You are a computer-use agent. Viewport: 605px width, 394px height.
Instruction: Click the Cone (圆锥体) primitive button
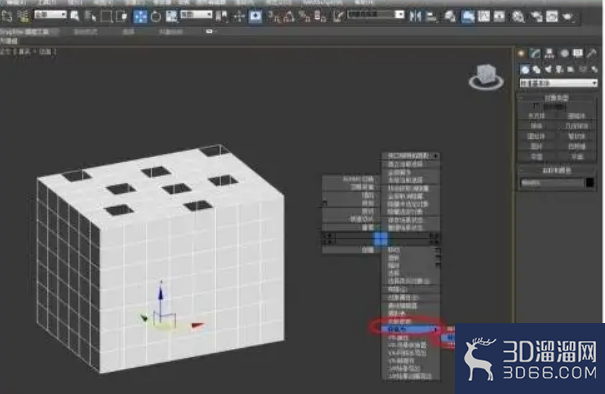(x=576, y=116)
